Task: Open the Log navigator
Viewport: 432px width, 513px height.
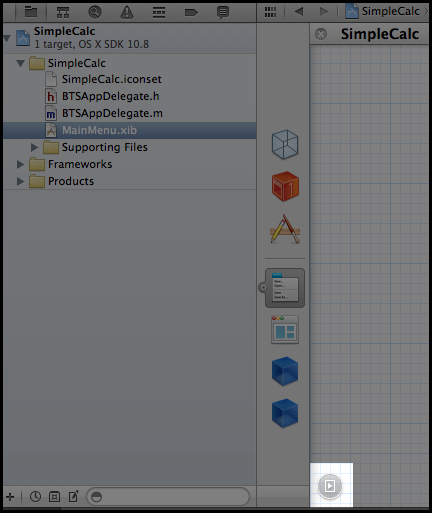Action: click(223, 12)
